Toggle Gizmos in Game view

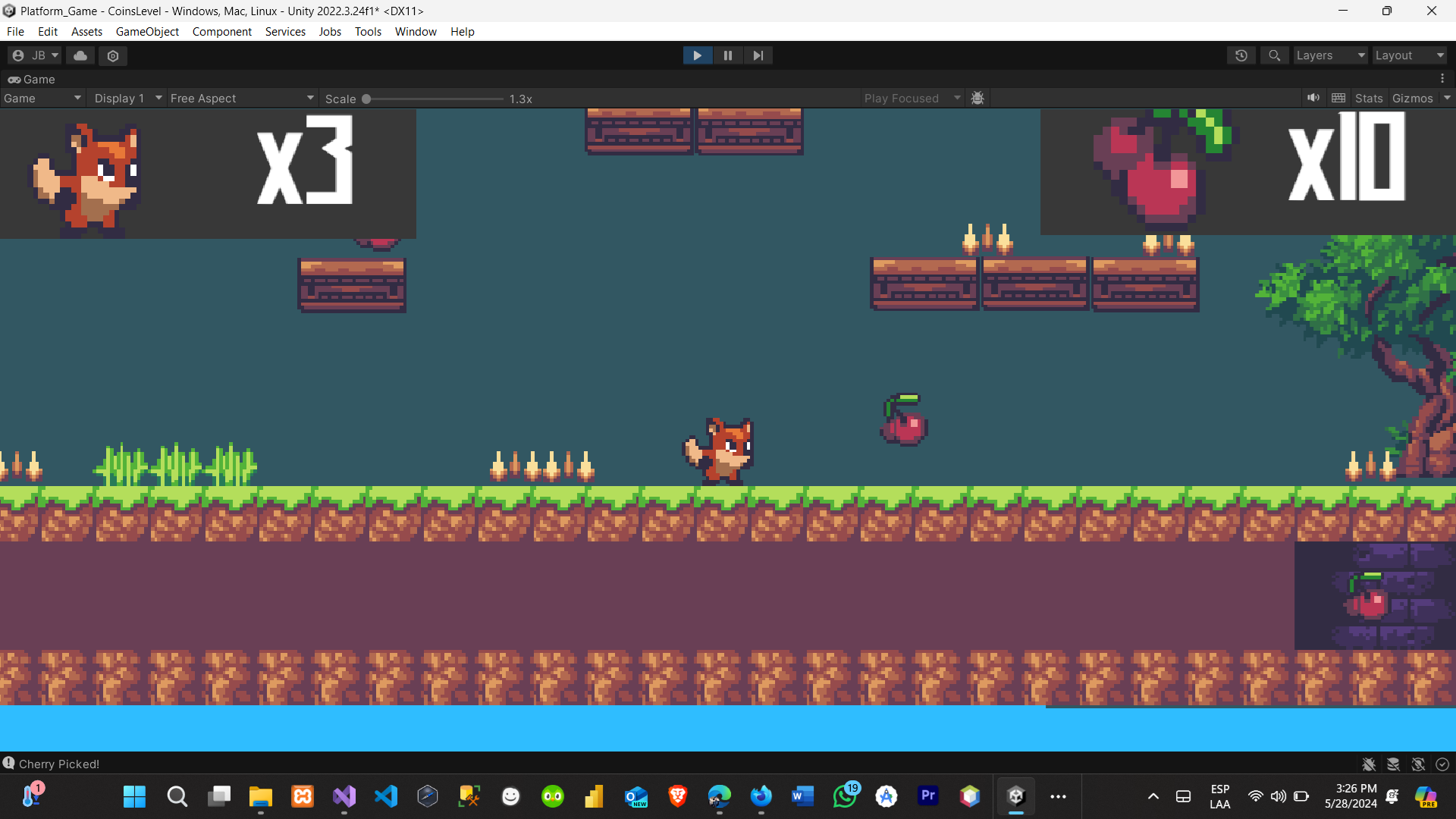(1413, 99)
